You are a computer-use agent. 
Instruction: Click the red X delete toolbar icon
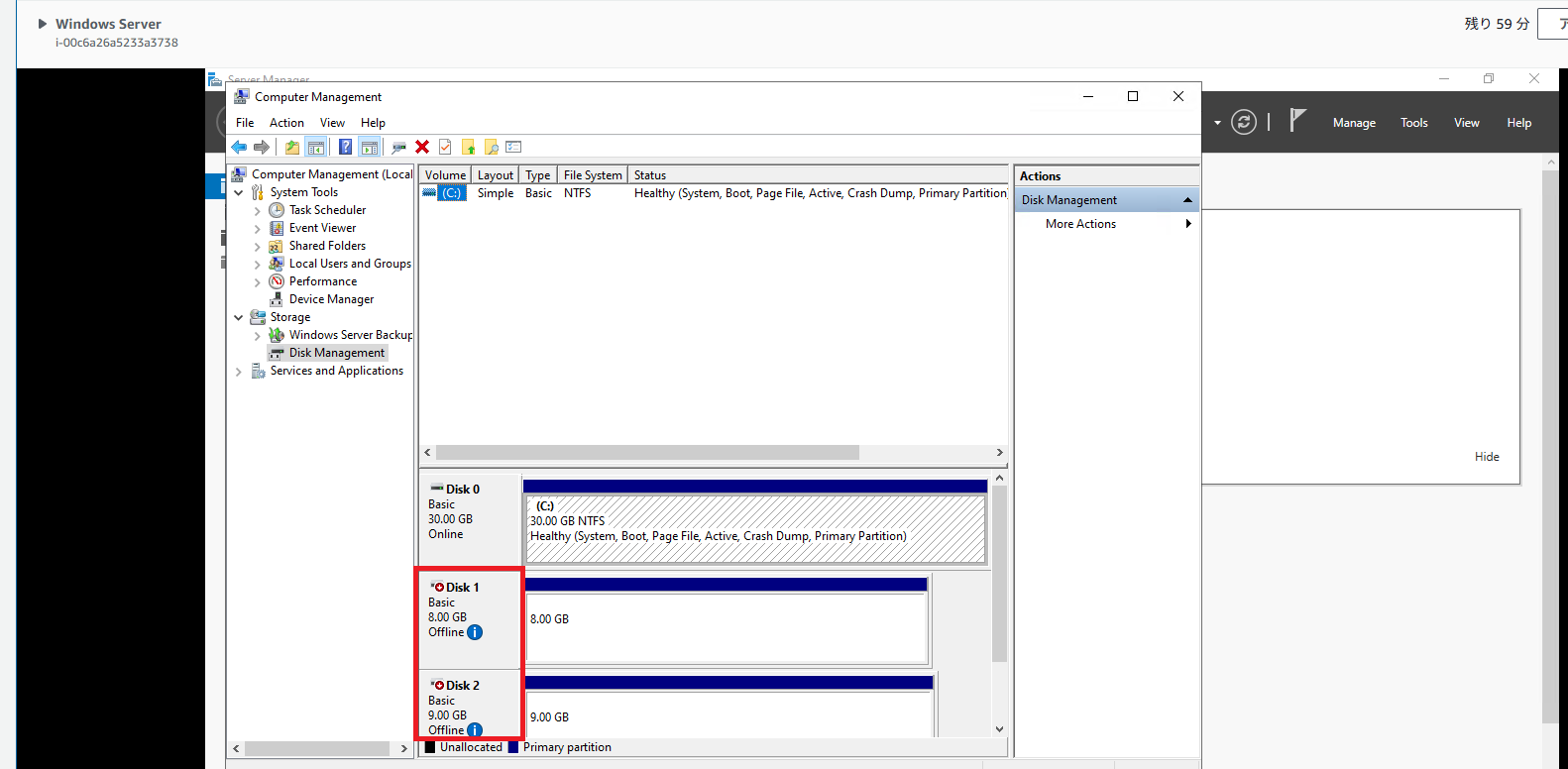click(x=422, y=147)
